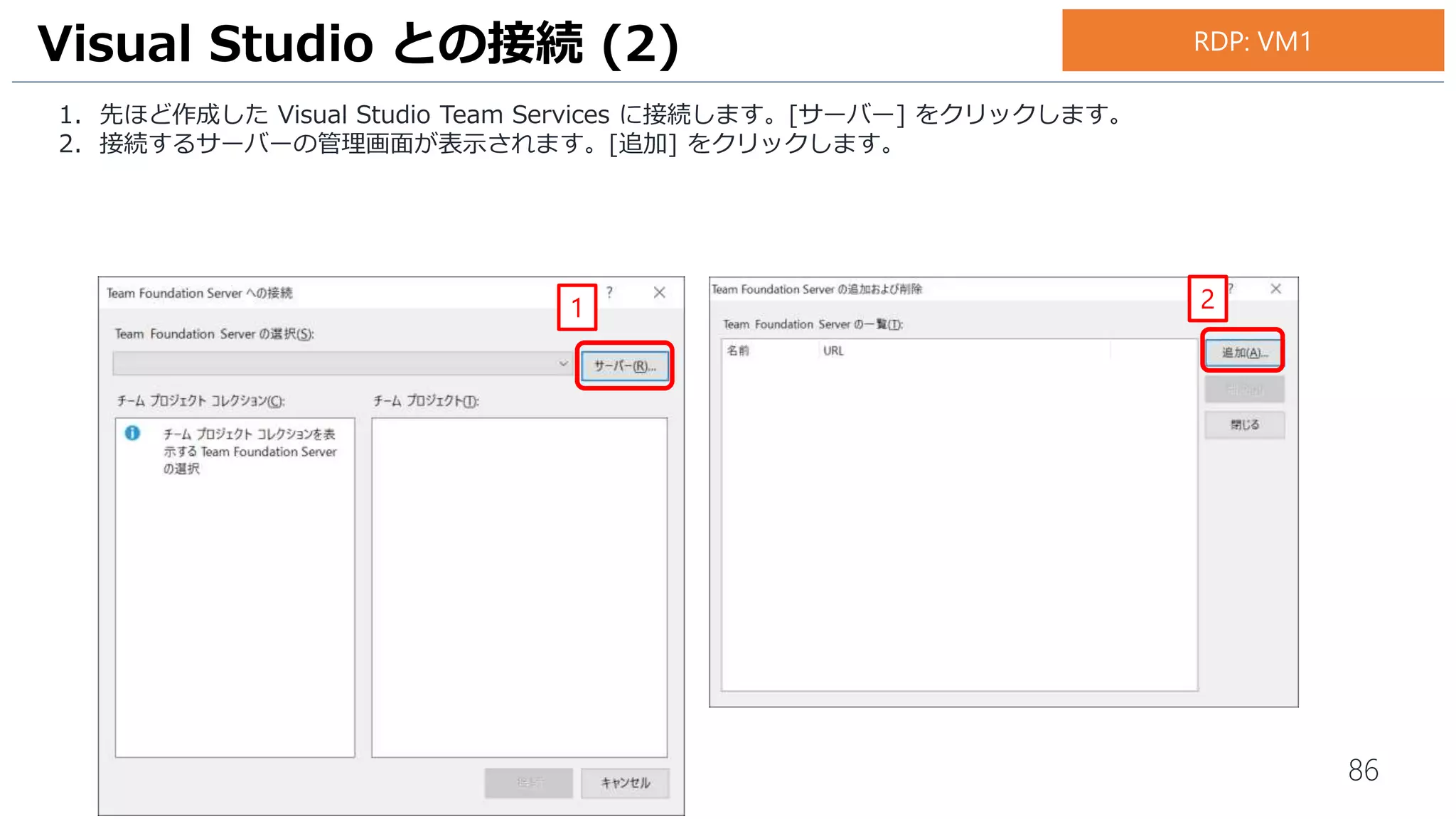Click the 'RDP: VM1' orange banner
This screenshot has width=1456, height=819.
click(1253, 41)
